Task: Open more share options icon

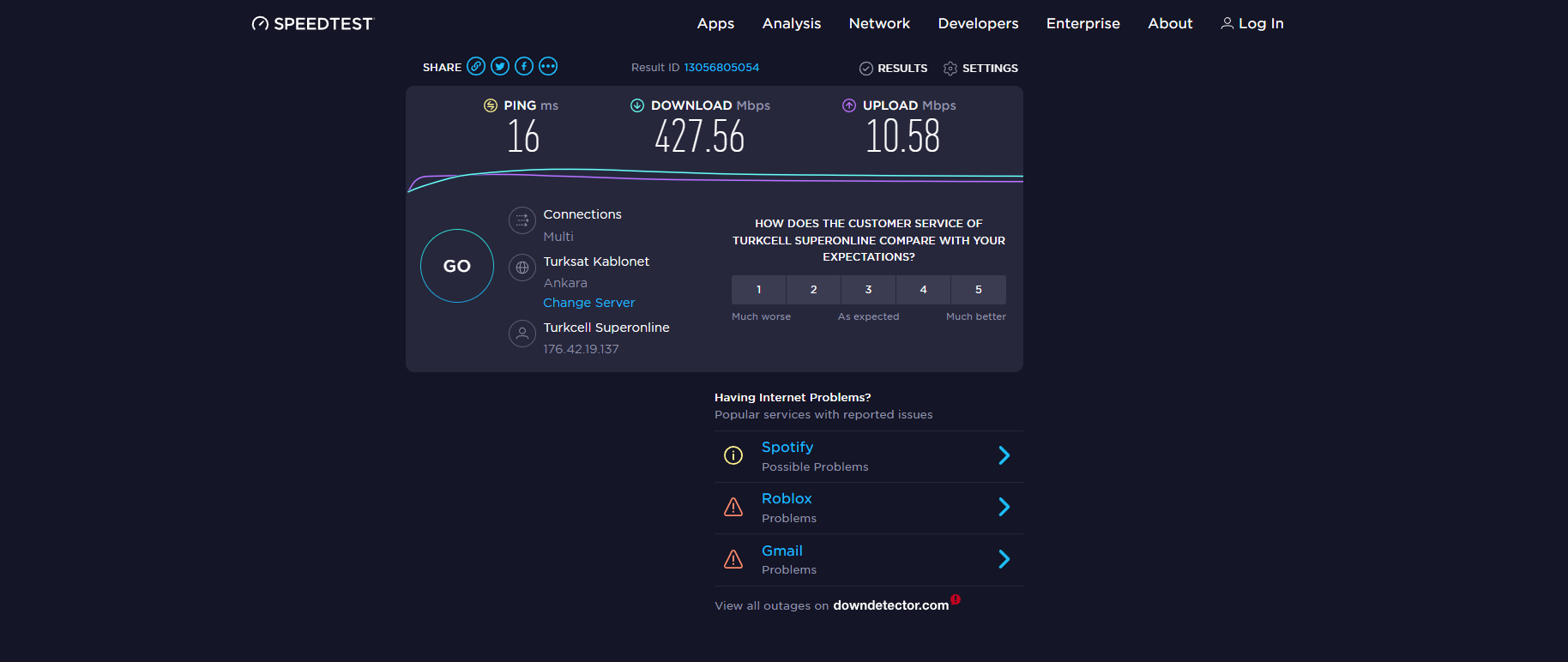Action: [x=548, y=66]
